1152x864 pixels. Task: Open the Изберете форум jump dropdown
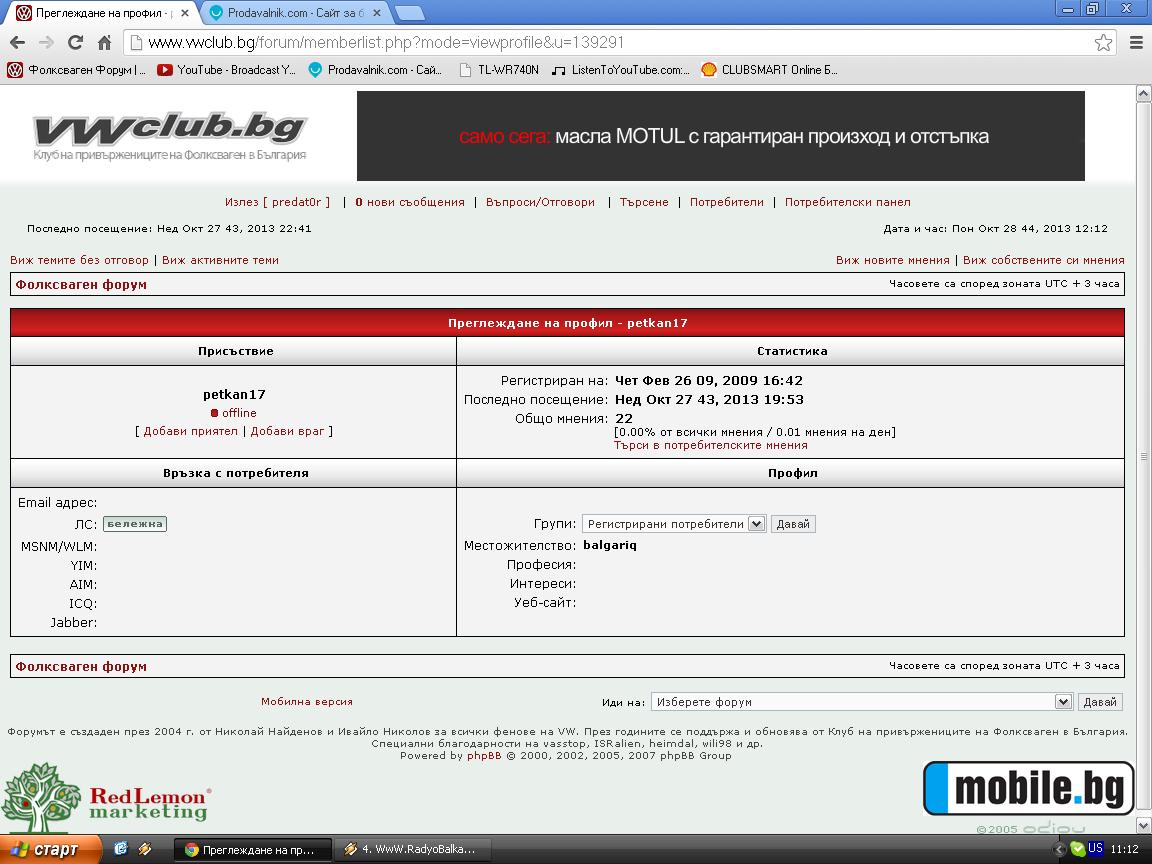point(1063,702)
